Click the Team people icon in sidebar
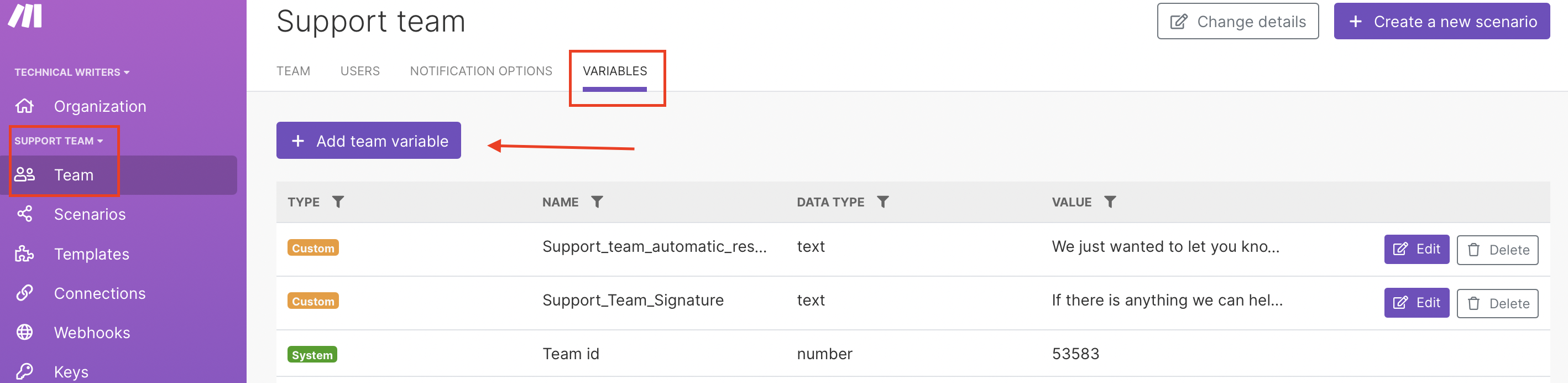Screen dimensions: 1568x383 tap(24, 175)
